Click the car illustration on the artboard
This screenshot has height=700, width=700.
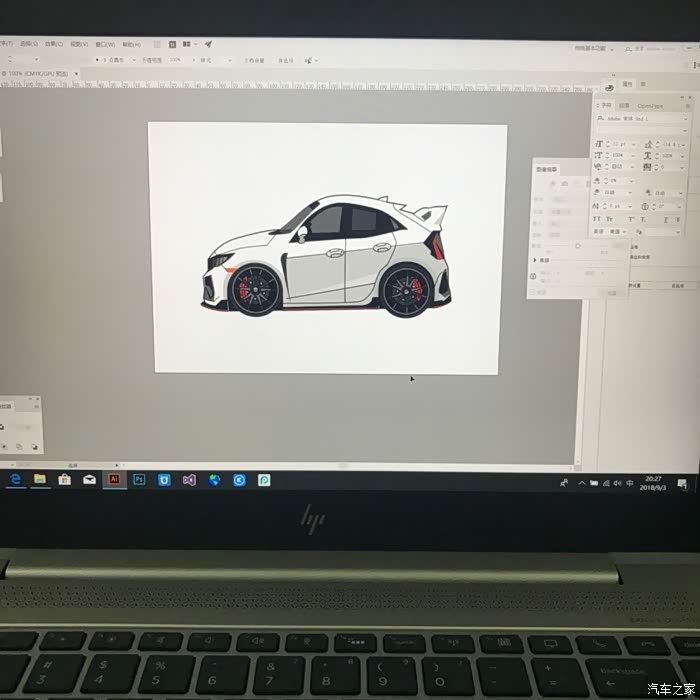pyautogui.click(x=326, y=256)
